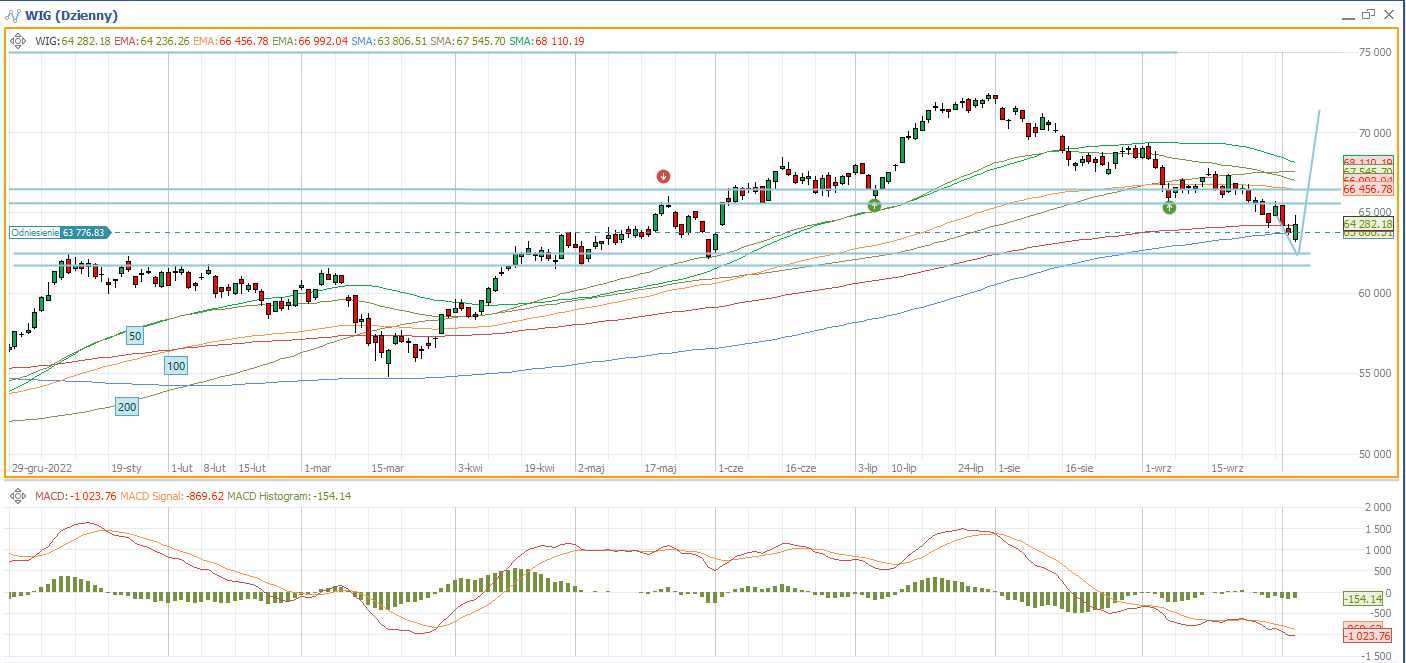Click the WIG (Dzienny) window title
Image resolution: width=1406 pixels, height=663 pixels.
point(71,15)
